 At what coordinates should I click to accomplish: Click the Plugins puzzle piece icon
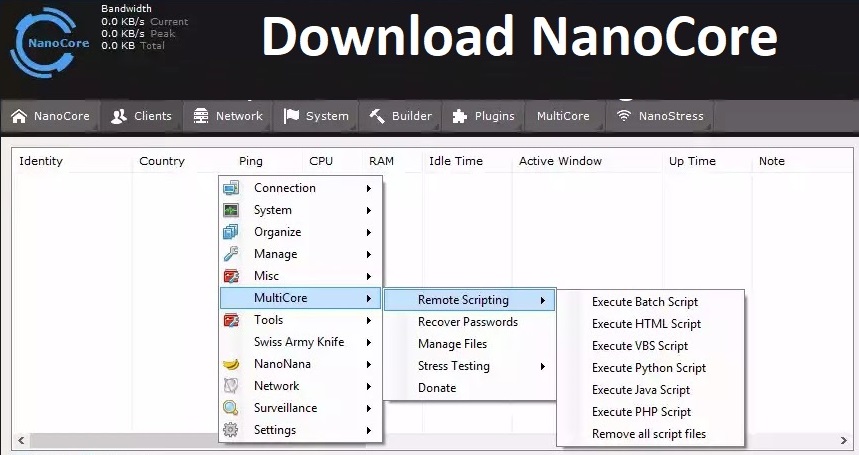tap(460, 116)
